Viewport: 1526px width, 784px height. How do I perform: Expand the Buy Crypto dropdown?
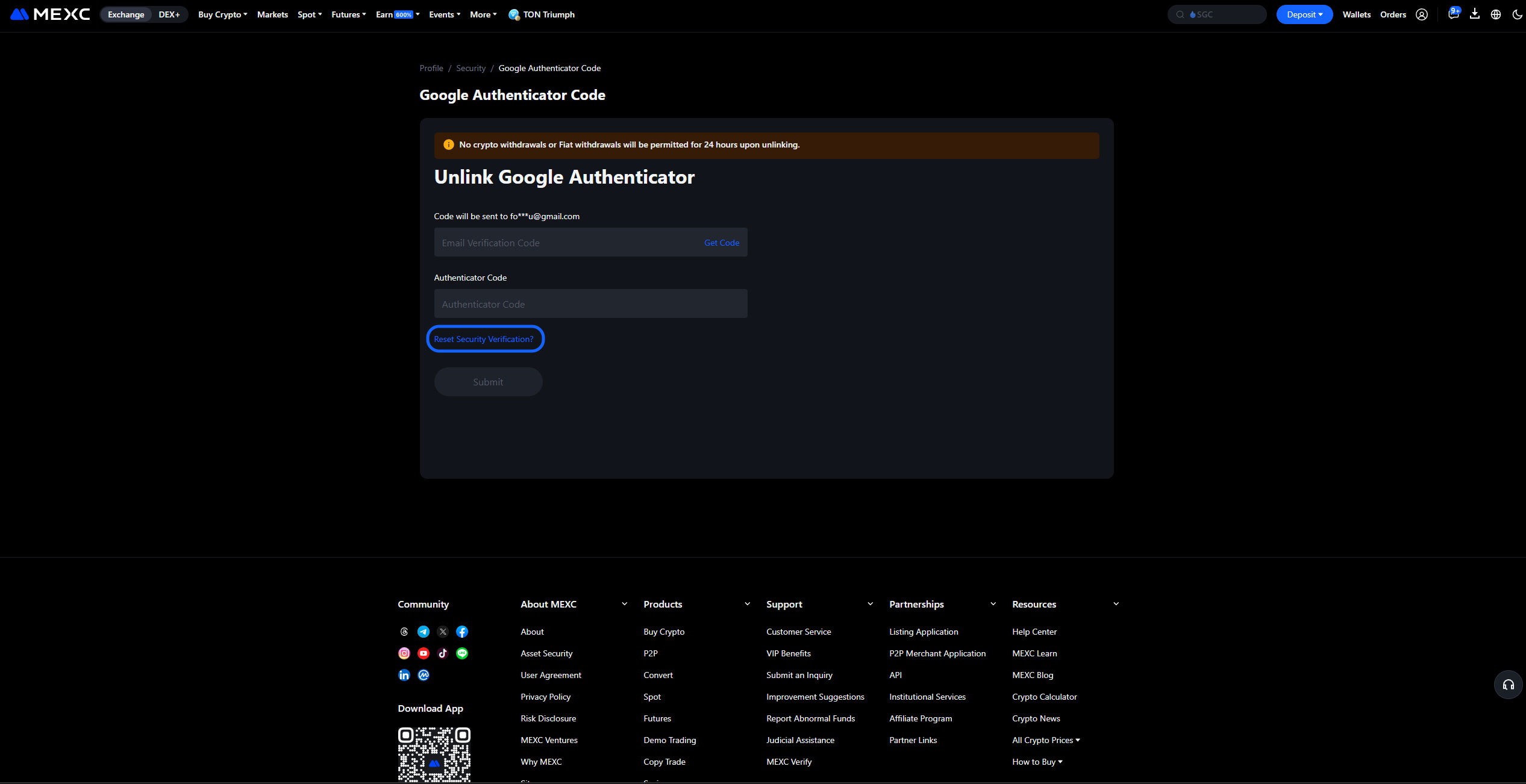(223, 14)
